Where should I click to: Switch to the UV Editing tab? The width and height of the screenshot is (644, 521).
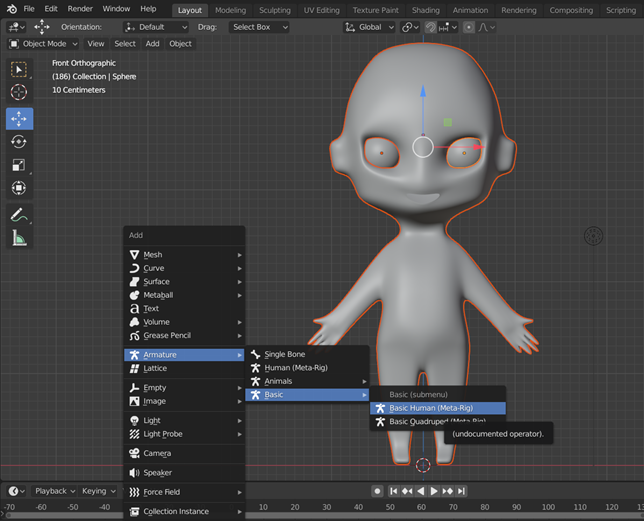(x=322, y=10)
